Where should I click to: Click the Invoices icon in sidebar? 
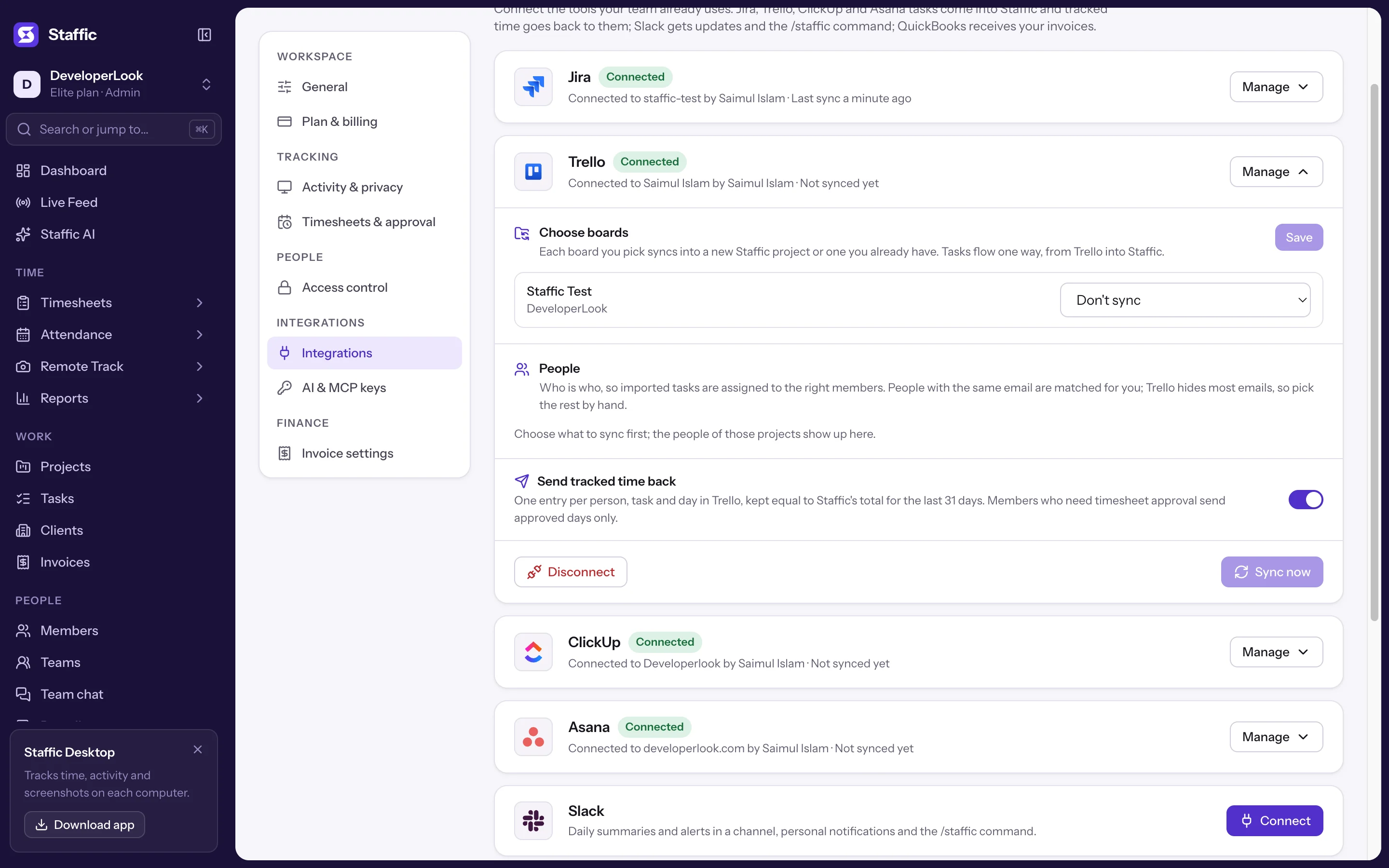coord(23,562)
